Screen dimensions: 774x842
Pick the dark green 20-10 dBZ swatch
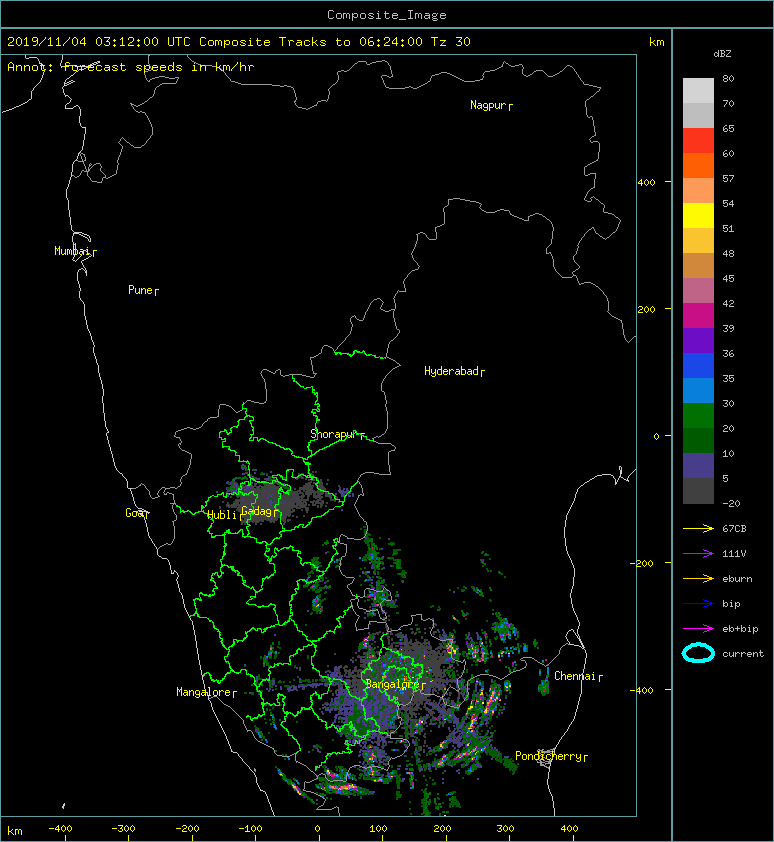(698, 441)
